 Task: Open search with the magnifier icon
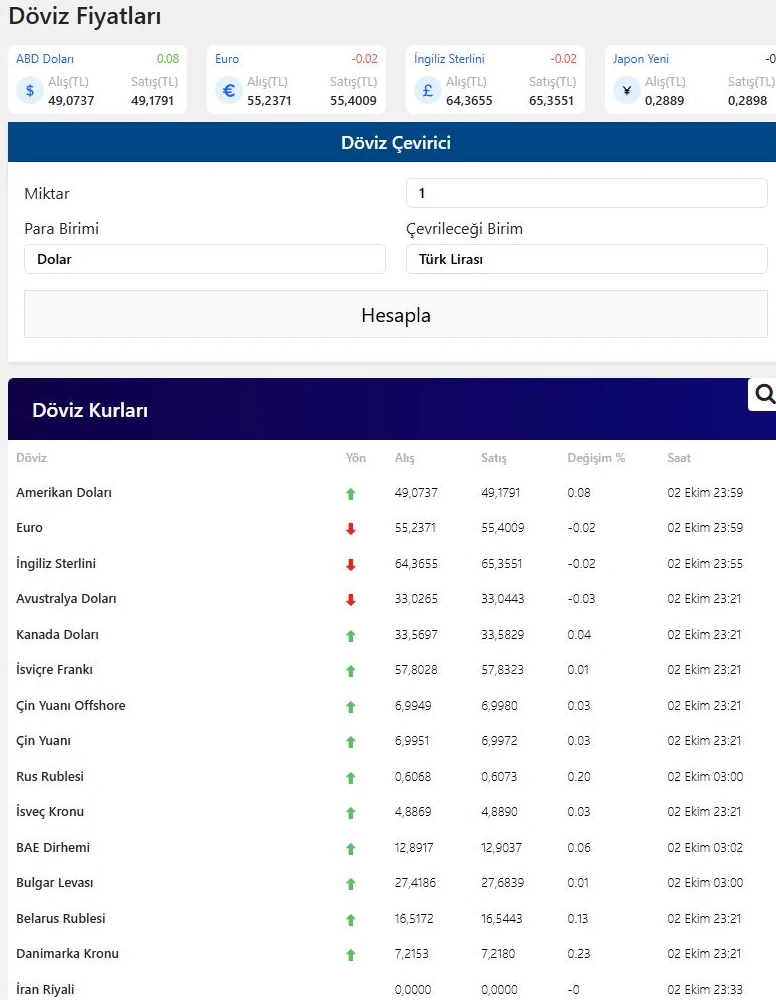[x=765, y=394]
